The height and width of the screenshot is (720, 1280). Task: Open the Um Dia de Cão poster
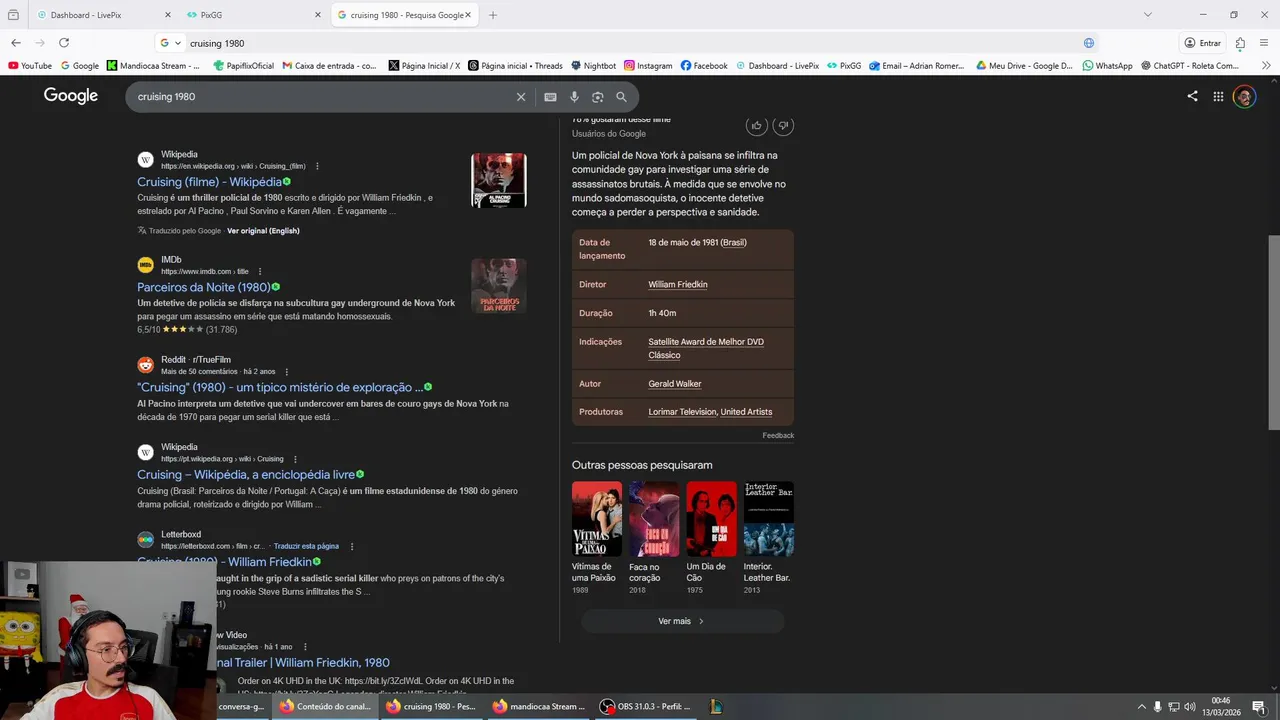pos(711,519)
